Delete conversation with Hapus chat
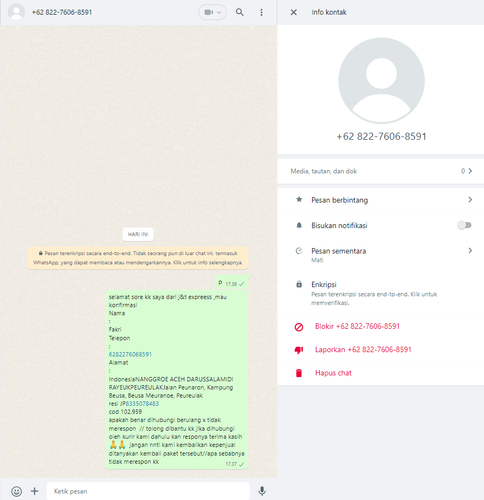The width and height of the screenshot is (484, 500). pyautogui.click(x=381, y=373)
